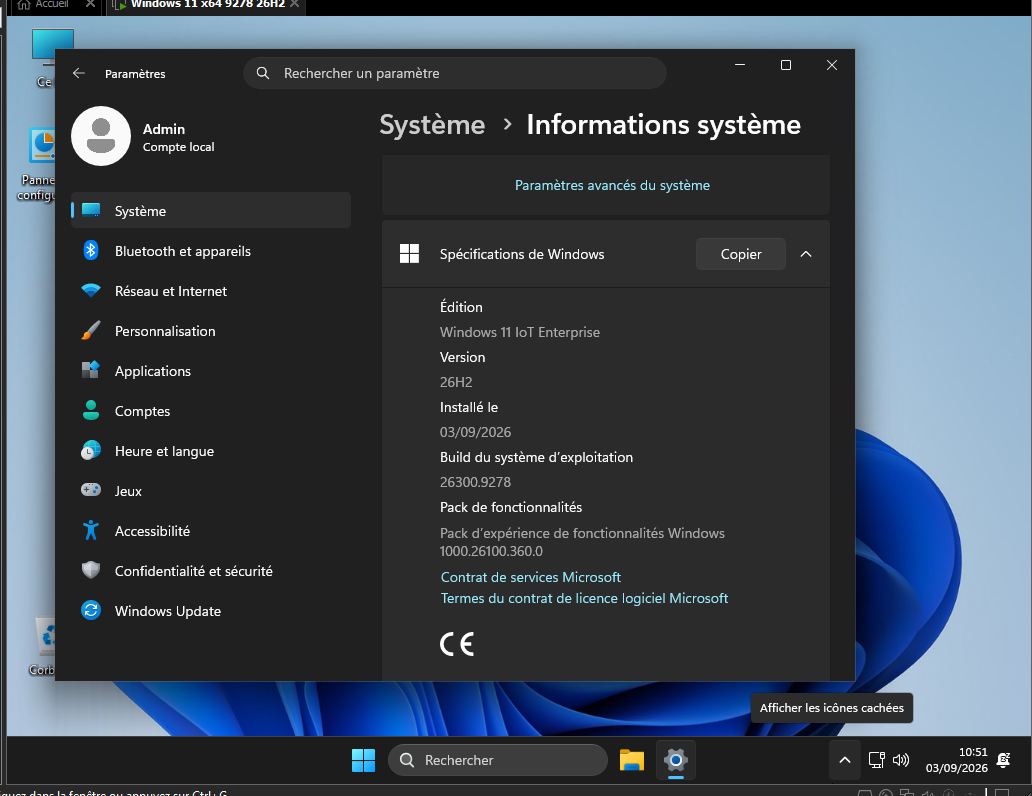Open Paramètres avancés du système link
1032x796 pixels.
pyautogui.click(x=612, y=186)
